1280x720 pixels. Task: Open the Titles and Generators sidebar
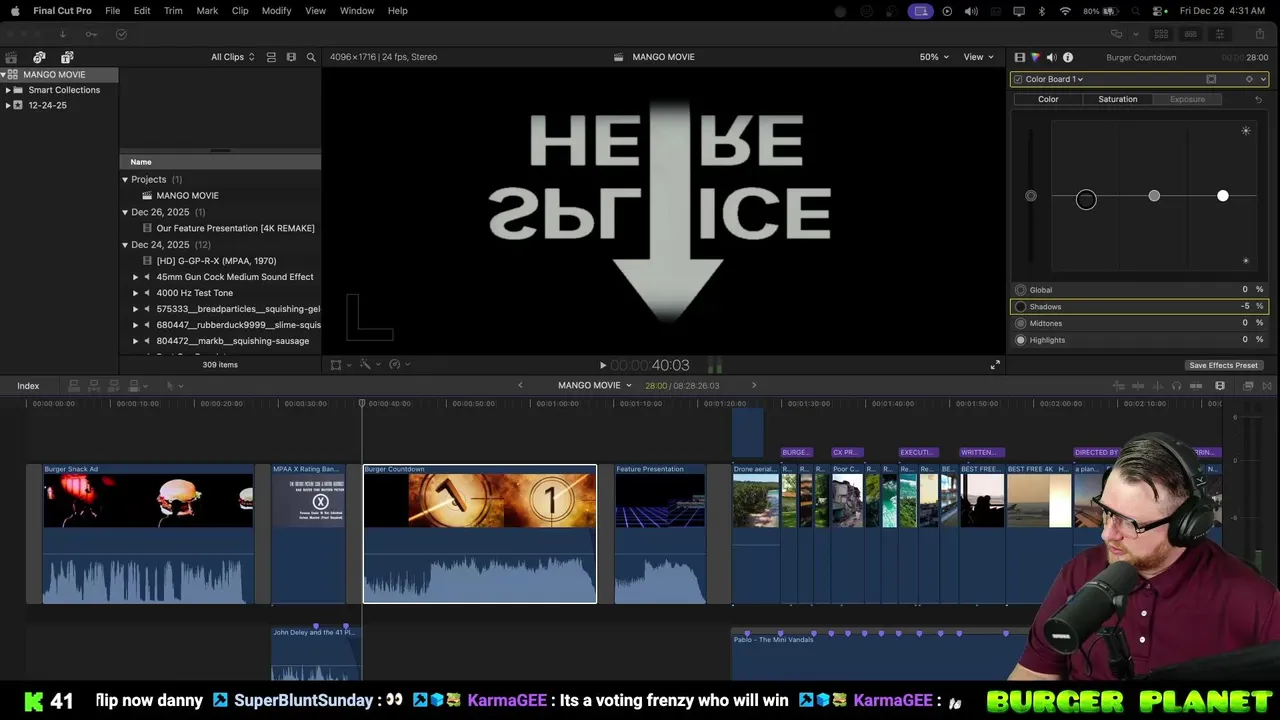pos(67,57)
